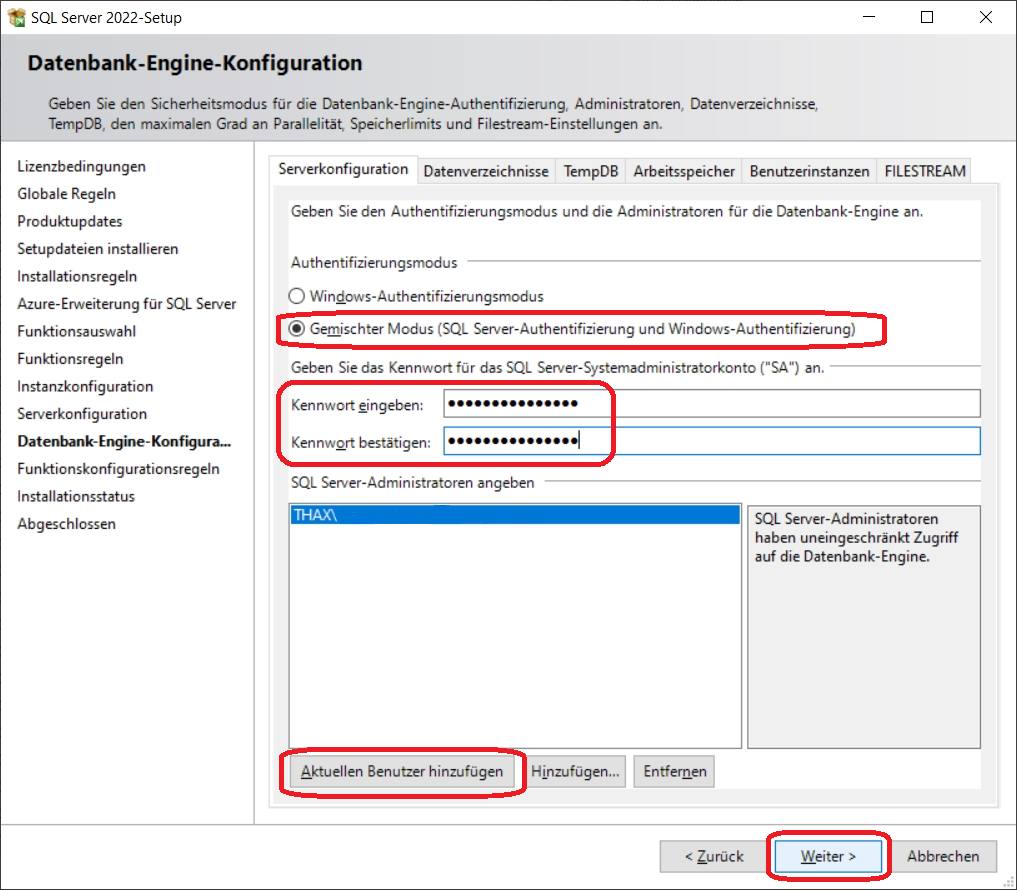The image size is (1017, 890).
Task: Click Produktupdates in the step list
Action: click(x=69, y=221)
